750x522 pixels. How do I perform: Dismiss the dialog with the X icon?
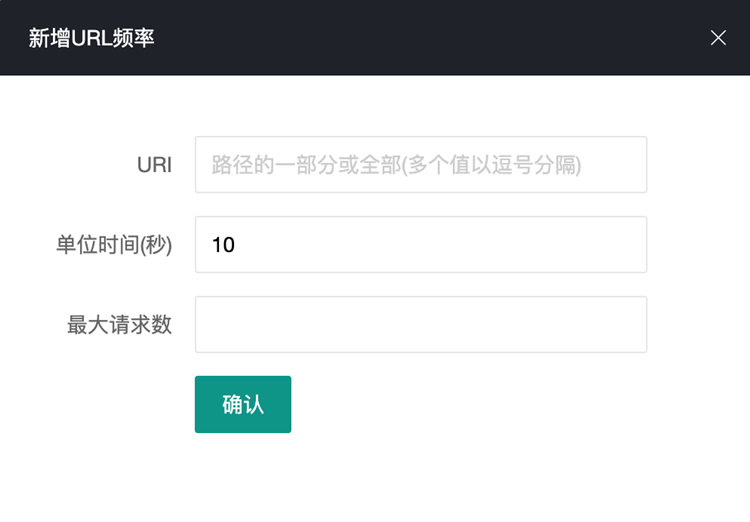click(718, 38)
